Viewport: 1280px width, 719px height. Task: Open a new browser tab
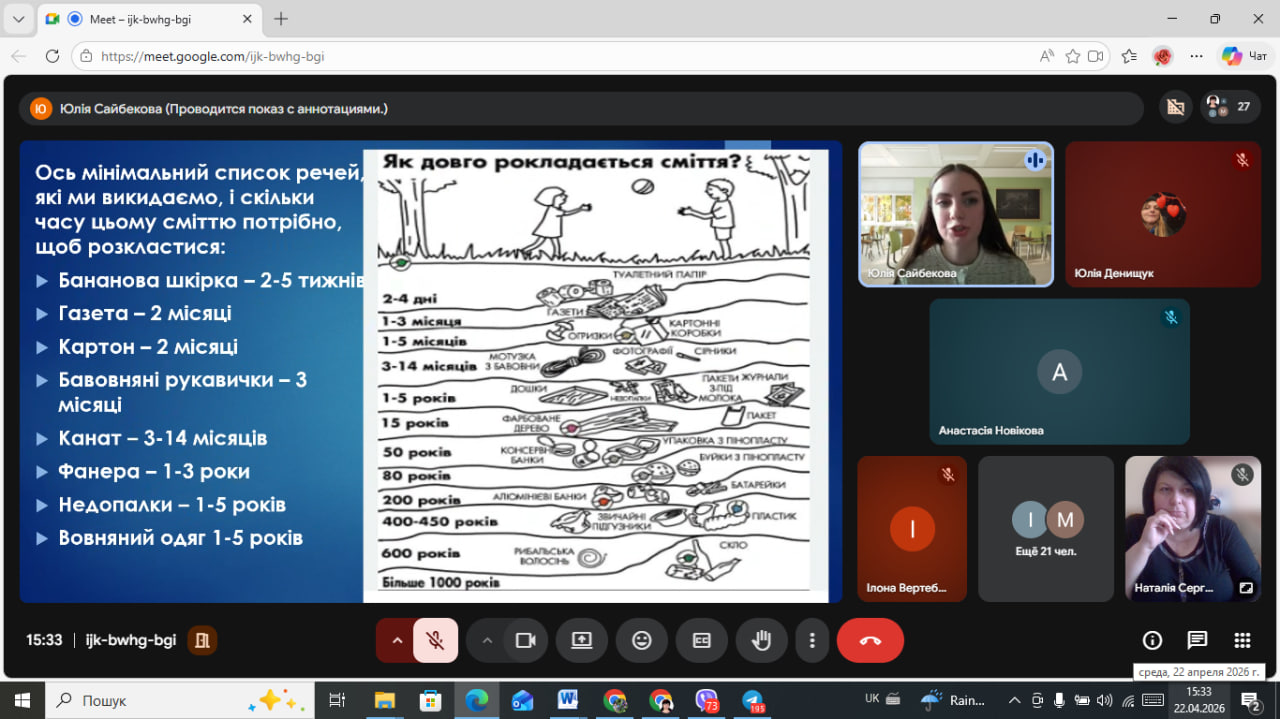281,19
